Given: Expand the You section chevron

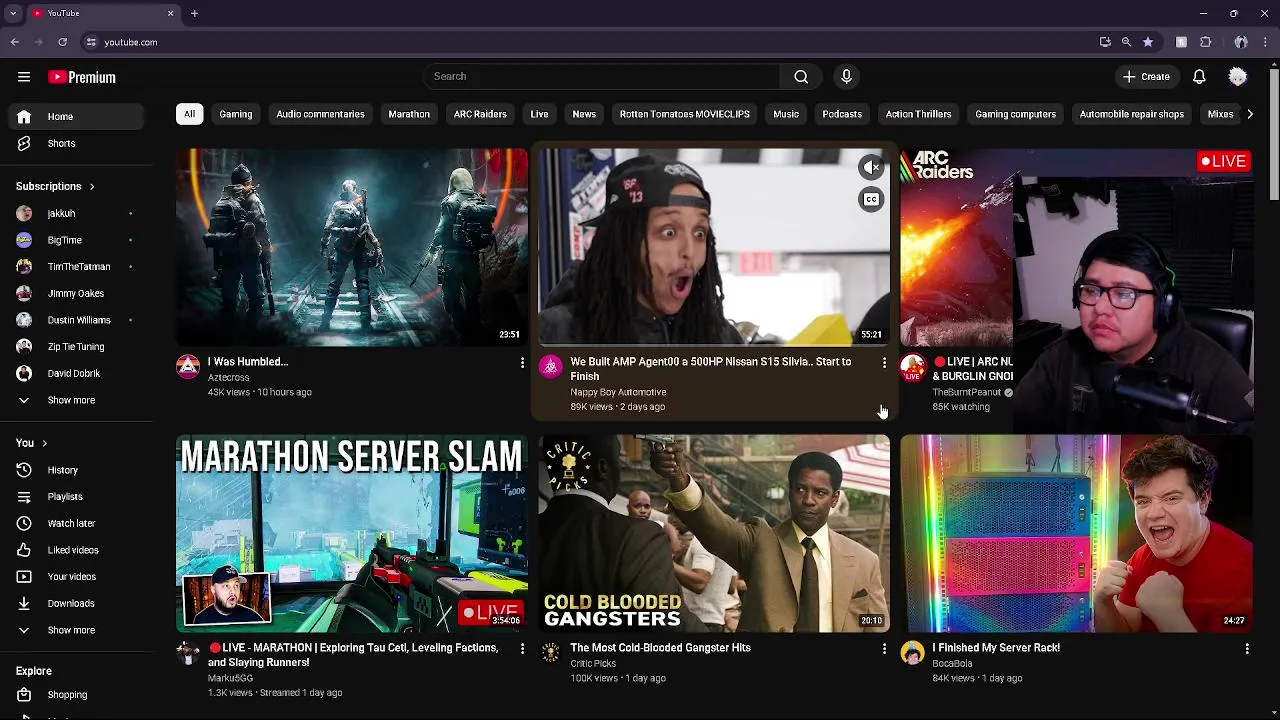Looking at the screenshot, I should (x=44, y=443).
